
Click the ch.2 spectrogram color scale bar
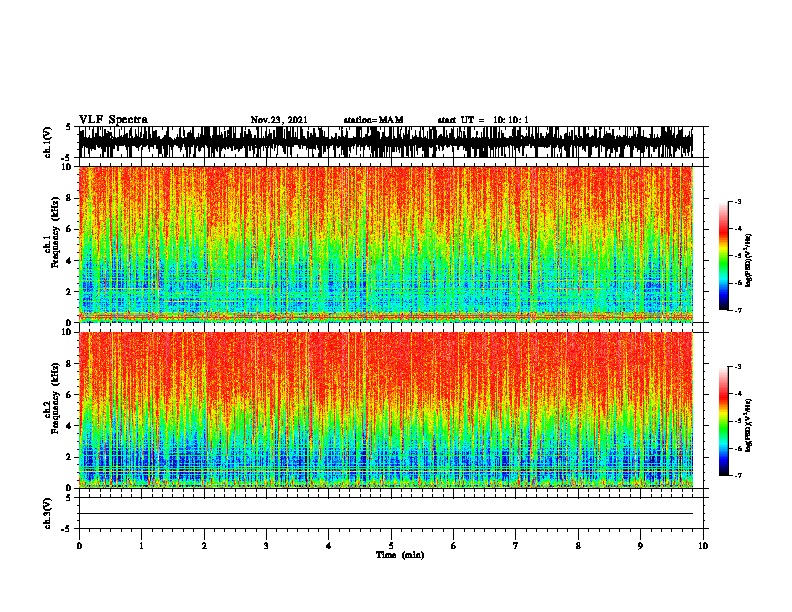coord(724,421)
